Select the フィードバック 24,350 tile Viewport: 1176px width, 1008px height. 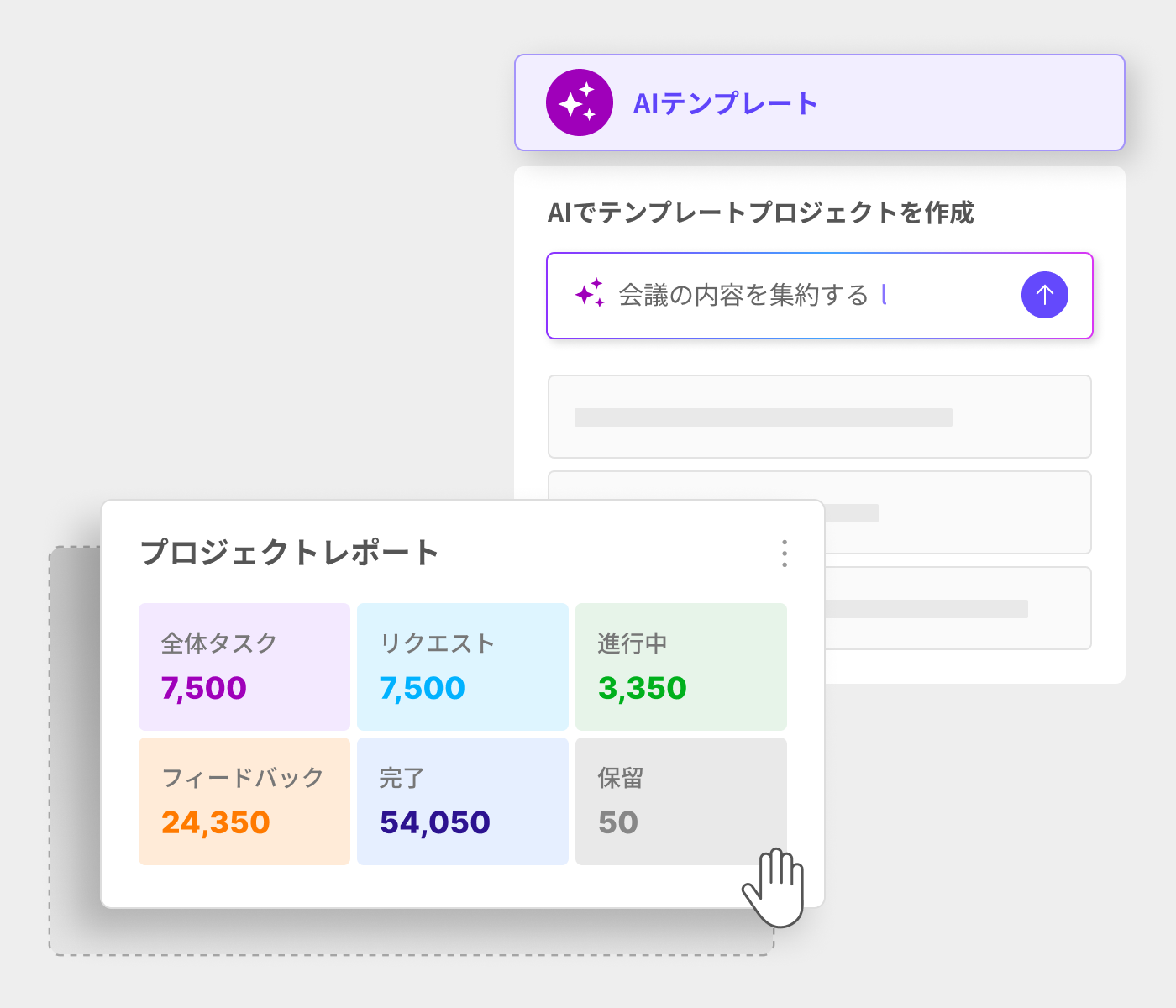[244, 801]
